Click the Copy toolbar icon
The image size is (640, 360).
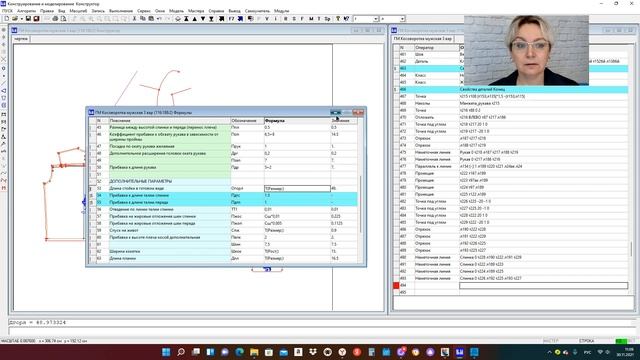tap(142, 19)
